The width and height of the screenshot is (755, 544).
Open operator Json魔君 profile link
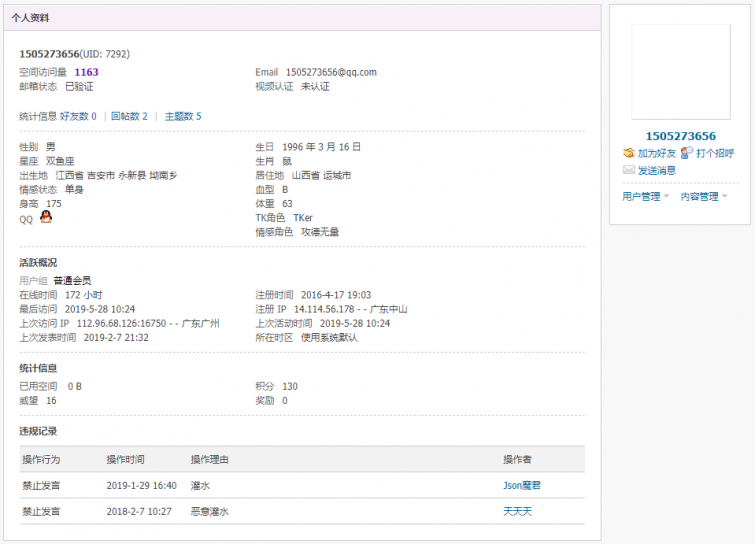point(522,485)
